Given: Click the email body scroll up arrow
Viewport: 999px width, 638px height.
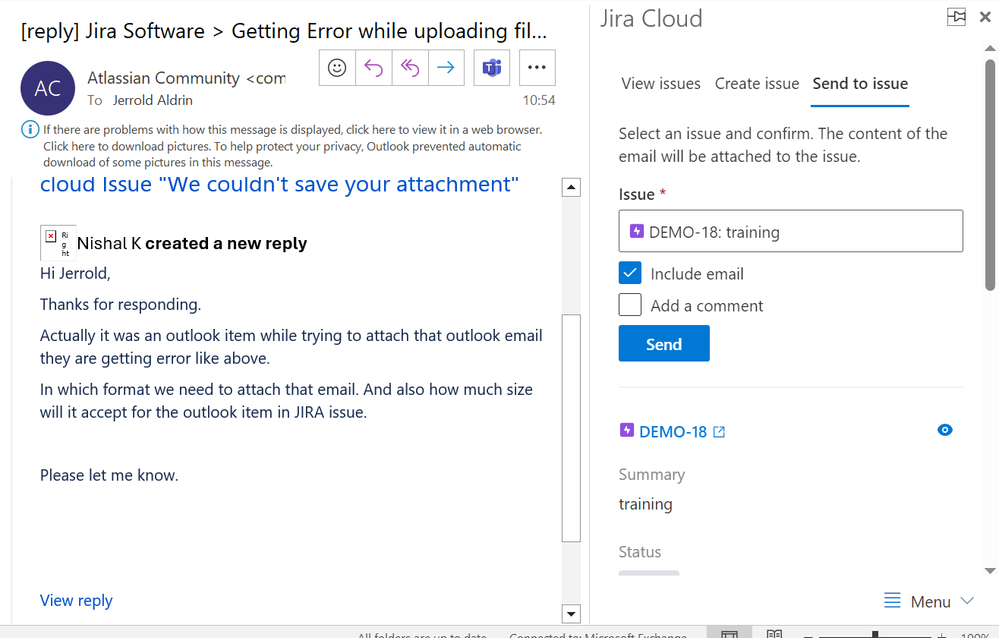Looking at the screenshot, I should click(571, 187).
